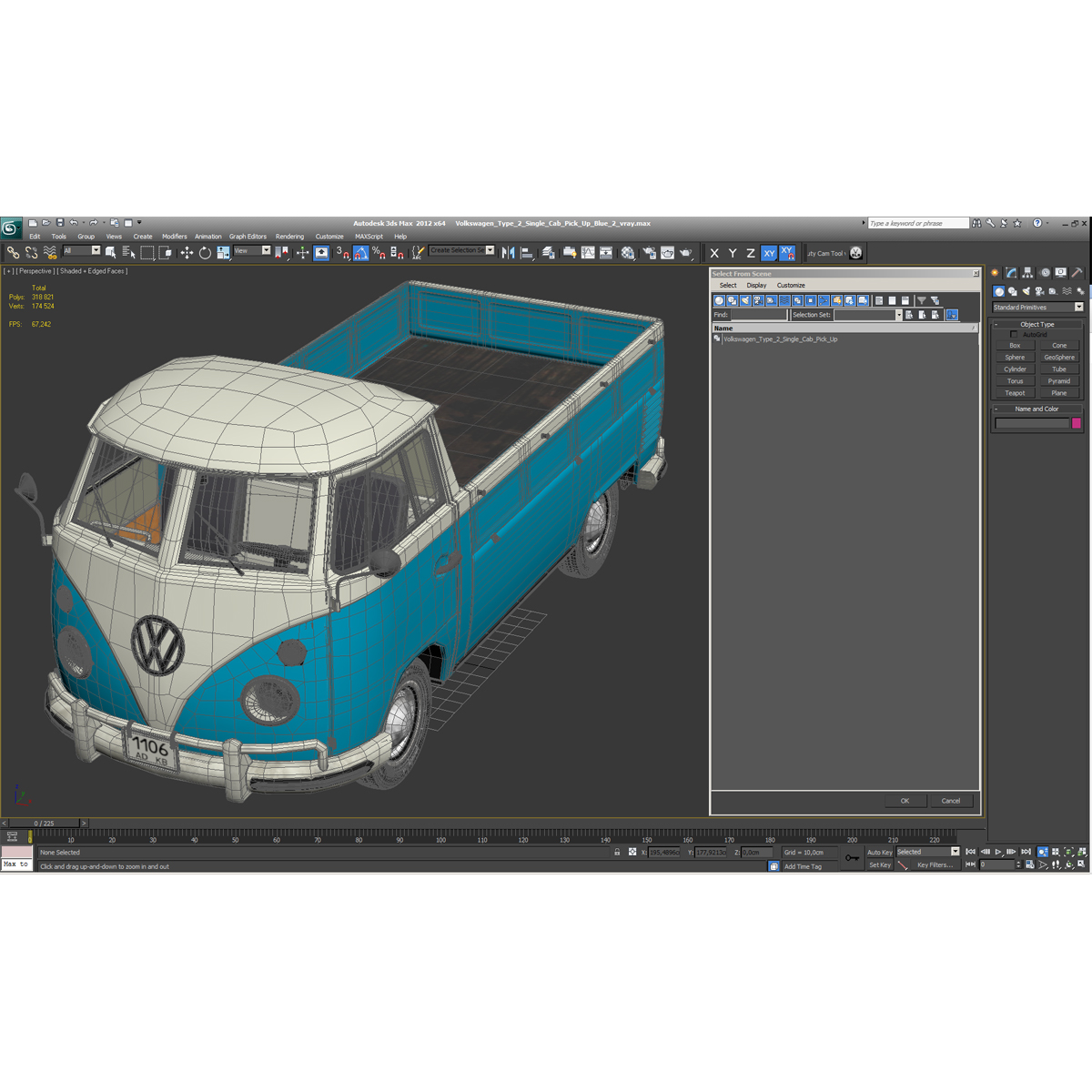1092x1092 pixels.
Task: Click Cancel in Select From Scene
Action: (951, 801)
